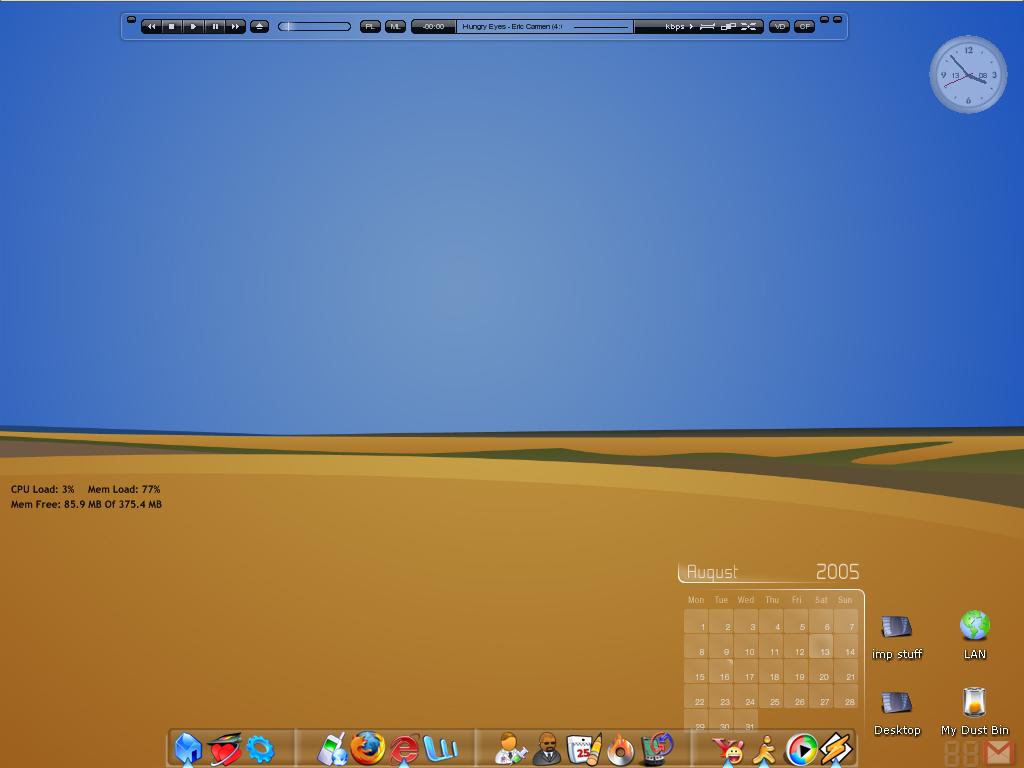Adjust the player volume slider
This screenshot has width=1024, height=768.
314,27
